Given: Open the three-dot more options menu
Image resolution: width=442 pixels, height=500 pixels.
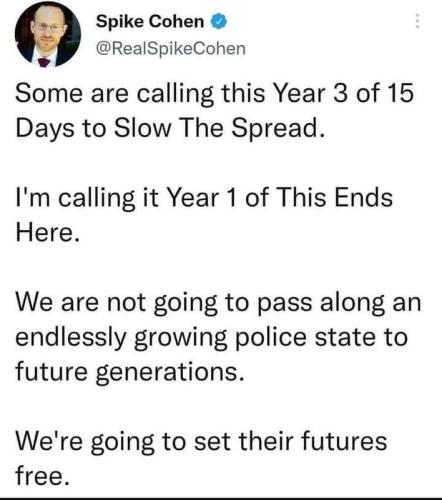Looking at the screenshot, I should click(x=417, y=21).
